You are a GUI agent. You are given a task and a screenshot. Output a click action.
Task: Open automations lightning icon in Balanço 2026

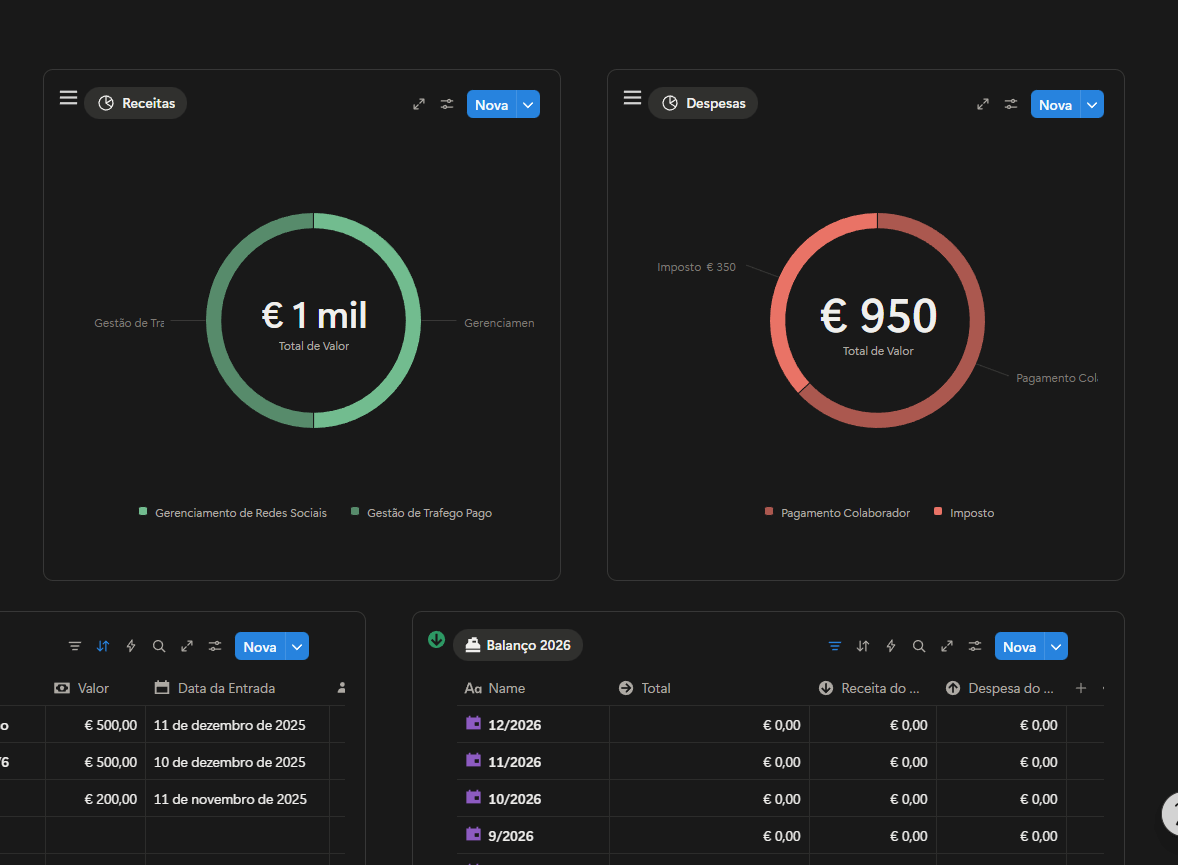[x=891, y=646]
